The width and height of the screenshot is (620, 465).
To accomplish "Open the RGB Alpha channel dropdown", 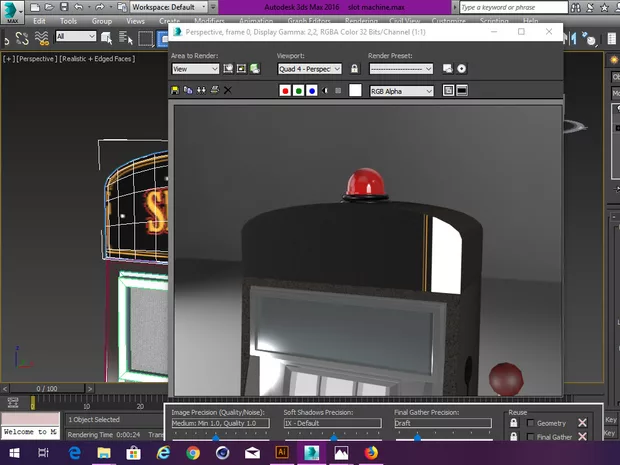I will point(401,91).
